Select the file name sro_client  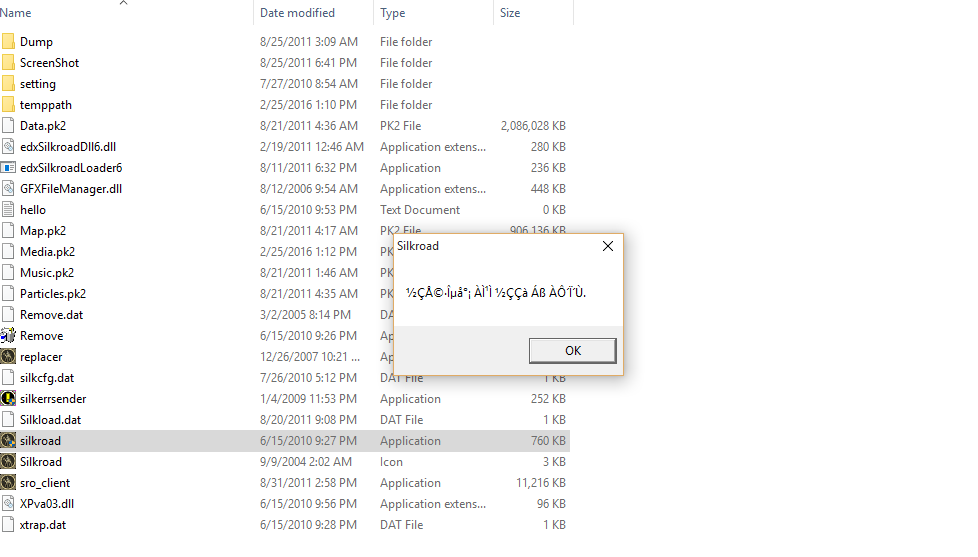click(x=45, y=483)
